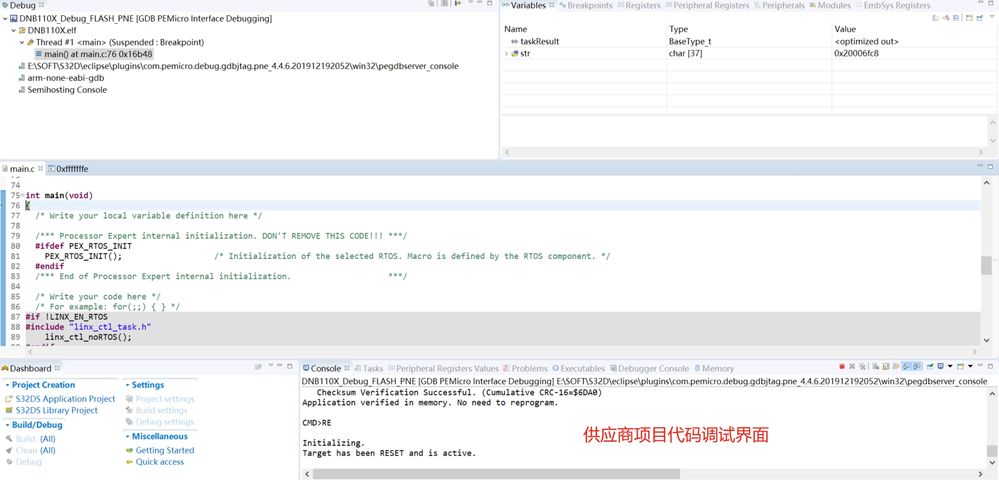Switch to the Problems tab
The image size is (999, 480).
525,368
